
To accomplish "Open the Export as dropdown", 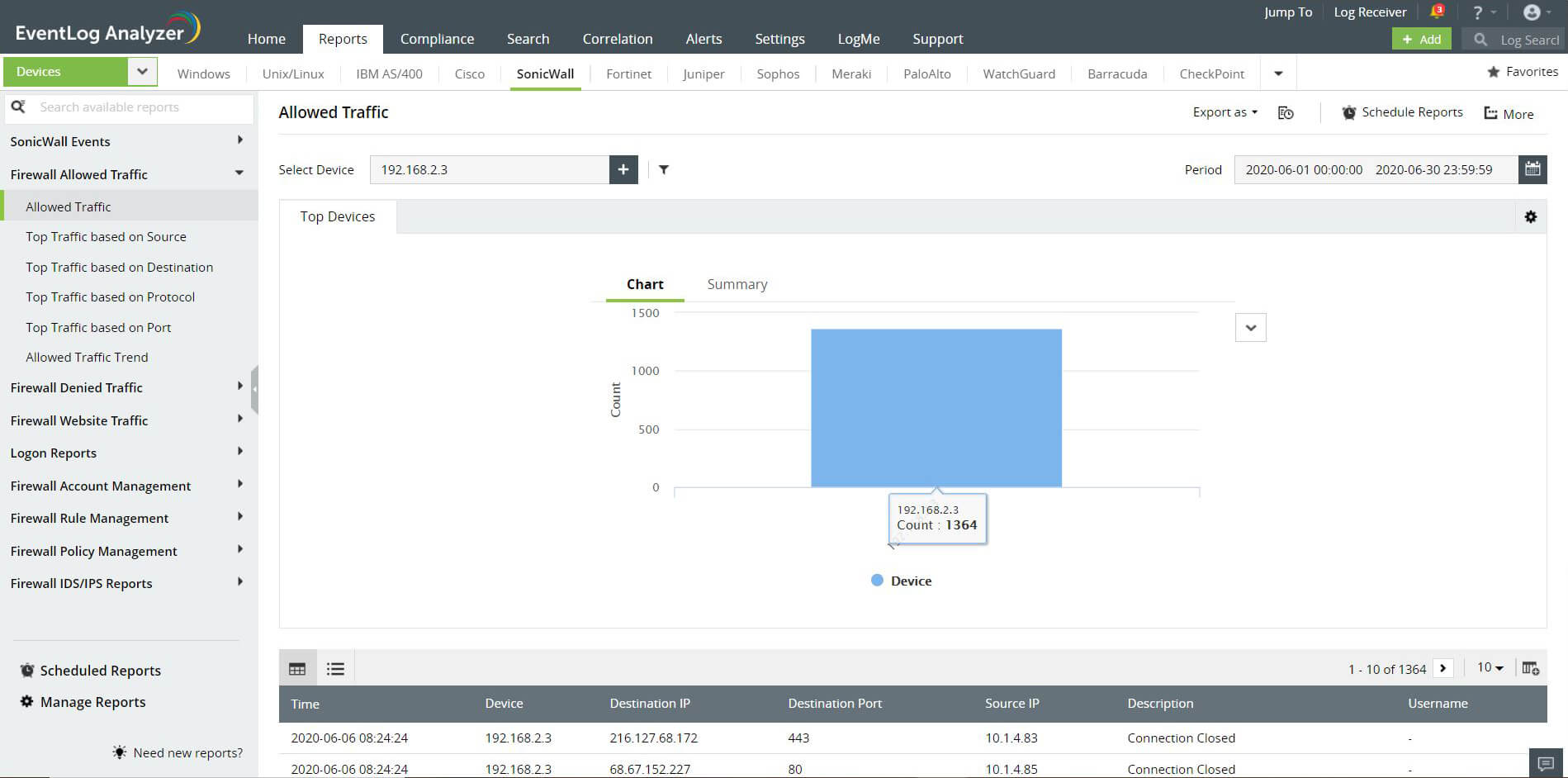I will tap(1225, 112).
